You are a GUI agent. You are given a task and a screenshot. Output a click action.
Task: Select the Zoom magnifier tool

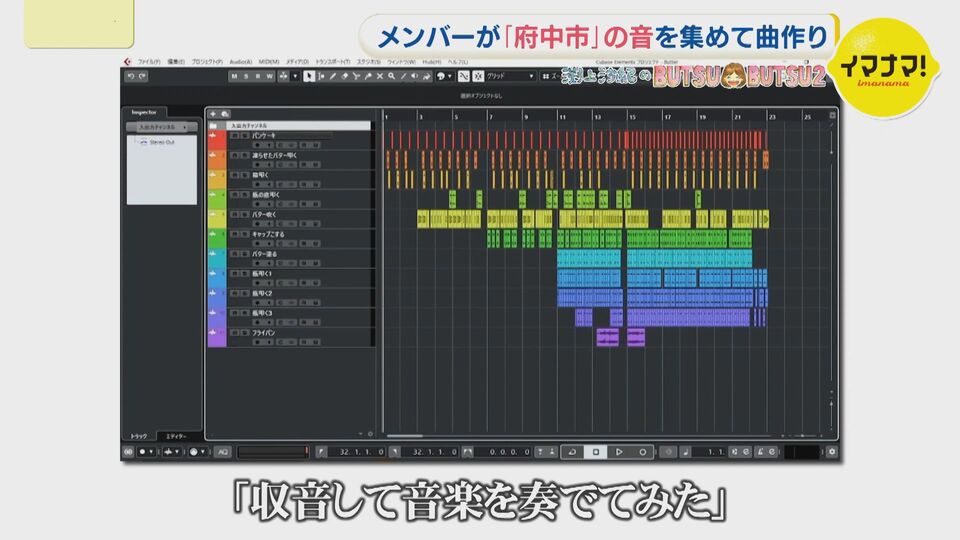pyautogui.click(x=391, y=77)
